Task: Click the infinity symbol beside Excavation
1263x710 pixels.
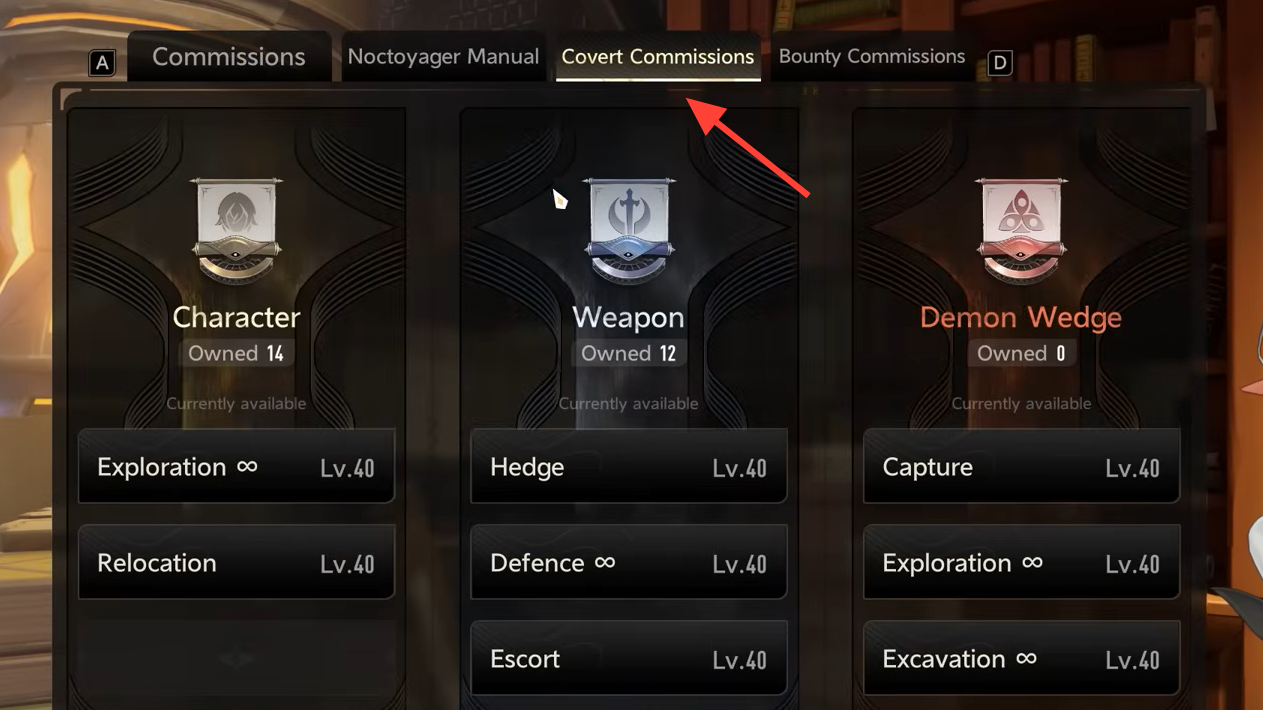Action: pos(1026,659)
